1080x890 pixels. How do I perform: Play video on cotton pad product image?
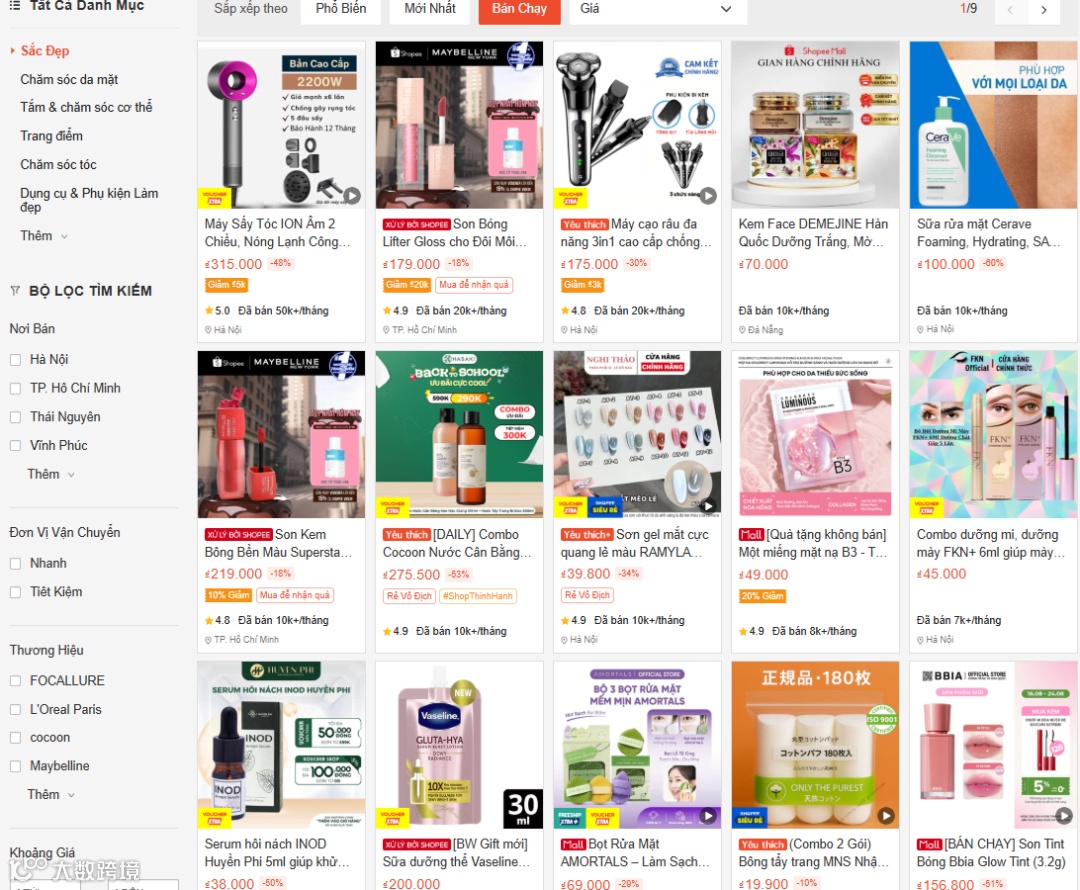tap(886, 816)
